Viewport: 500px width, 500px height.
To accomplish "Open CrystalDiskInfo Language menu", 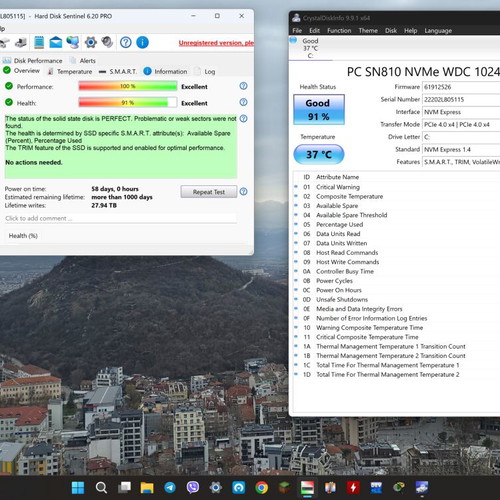I will [438, 31].
